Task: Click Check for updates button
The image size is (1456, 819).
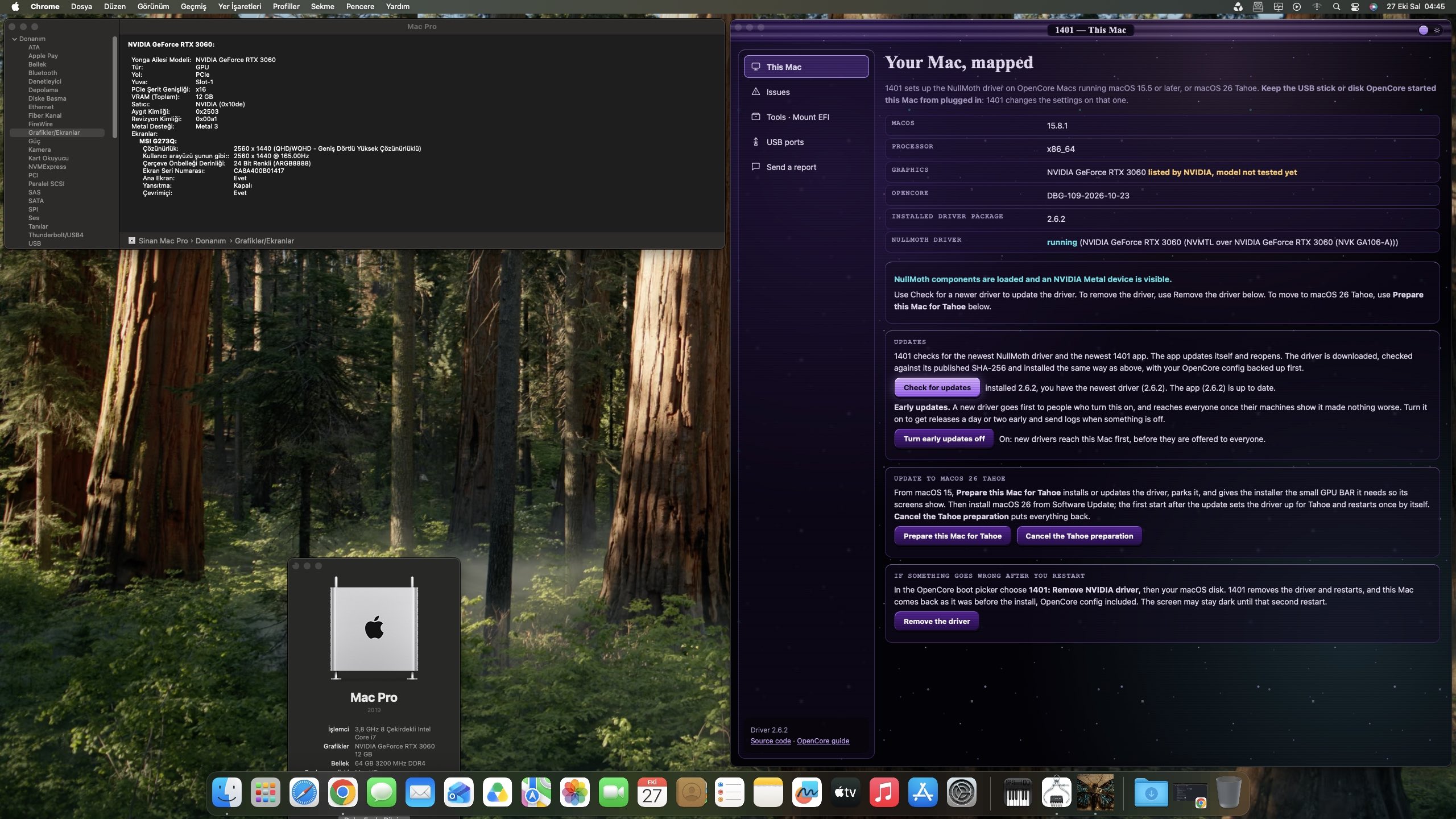Action: [937, 387]
